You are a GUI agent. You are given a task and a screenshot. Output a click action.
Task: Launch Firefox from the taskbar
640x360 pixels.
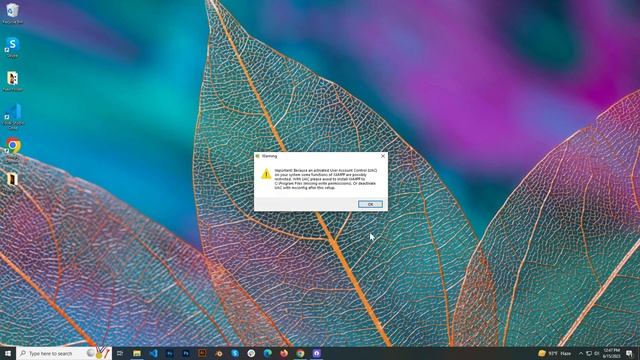tap(284, 353)
